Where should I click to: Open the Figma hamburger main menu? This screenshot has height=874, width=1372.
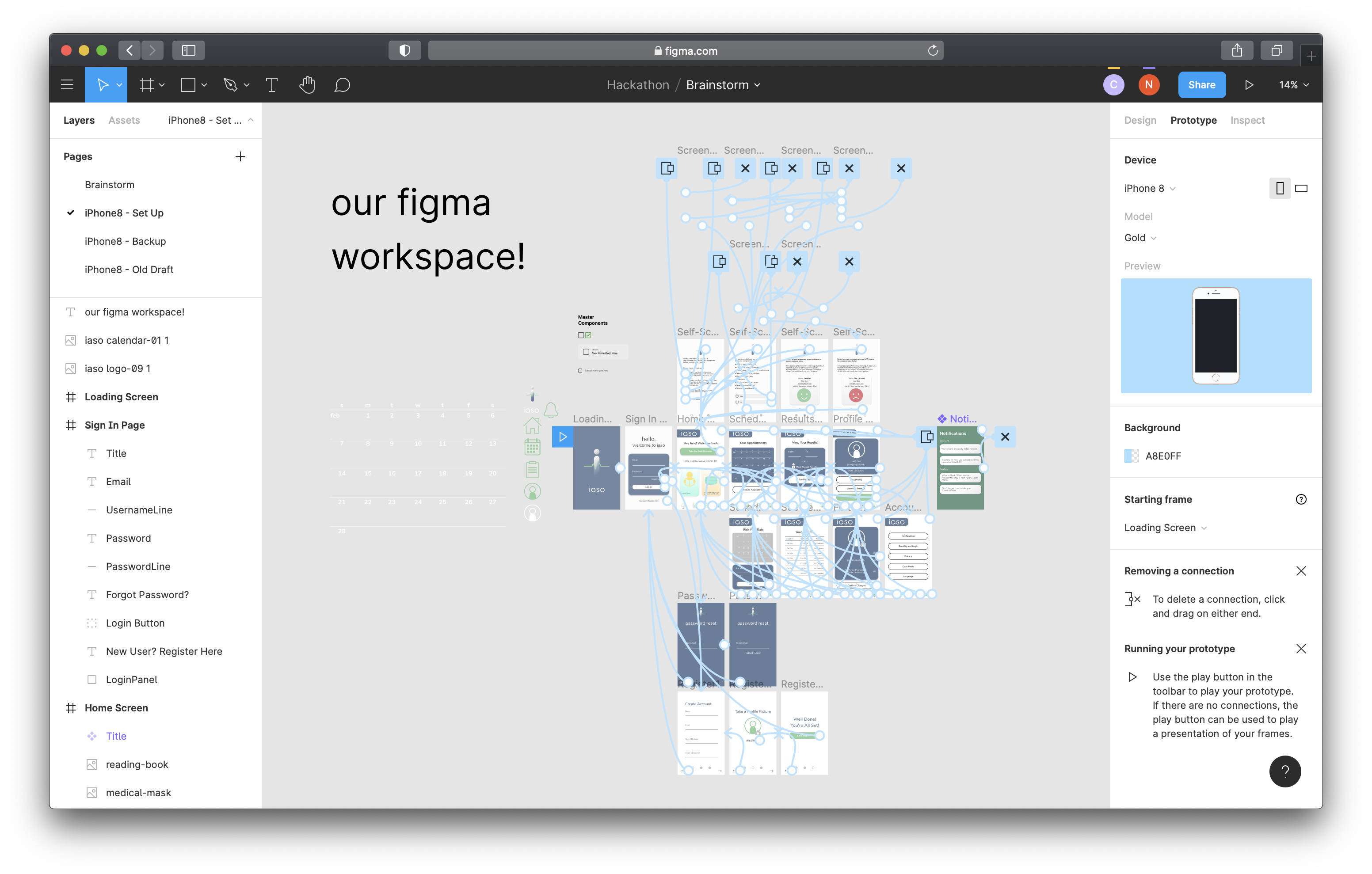tap(67, 85)
